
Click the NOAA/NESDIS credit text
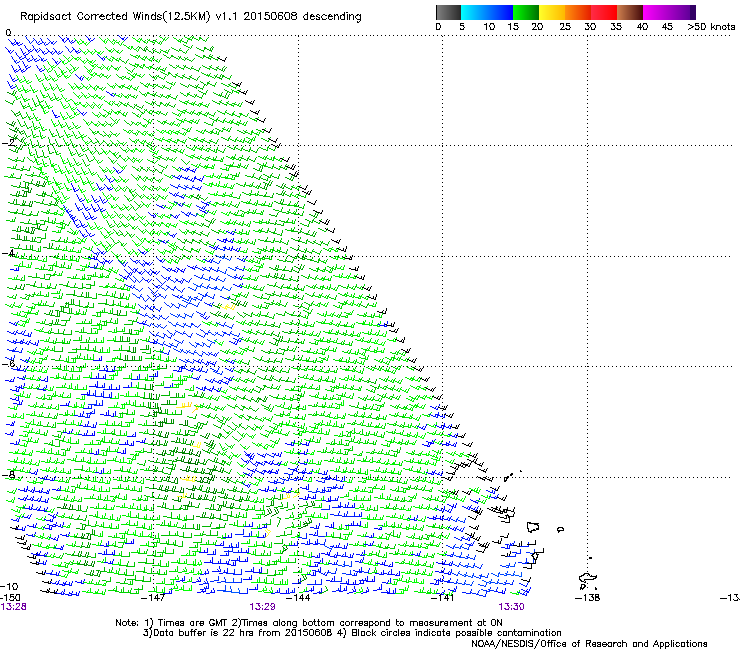point(589,644)
